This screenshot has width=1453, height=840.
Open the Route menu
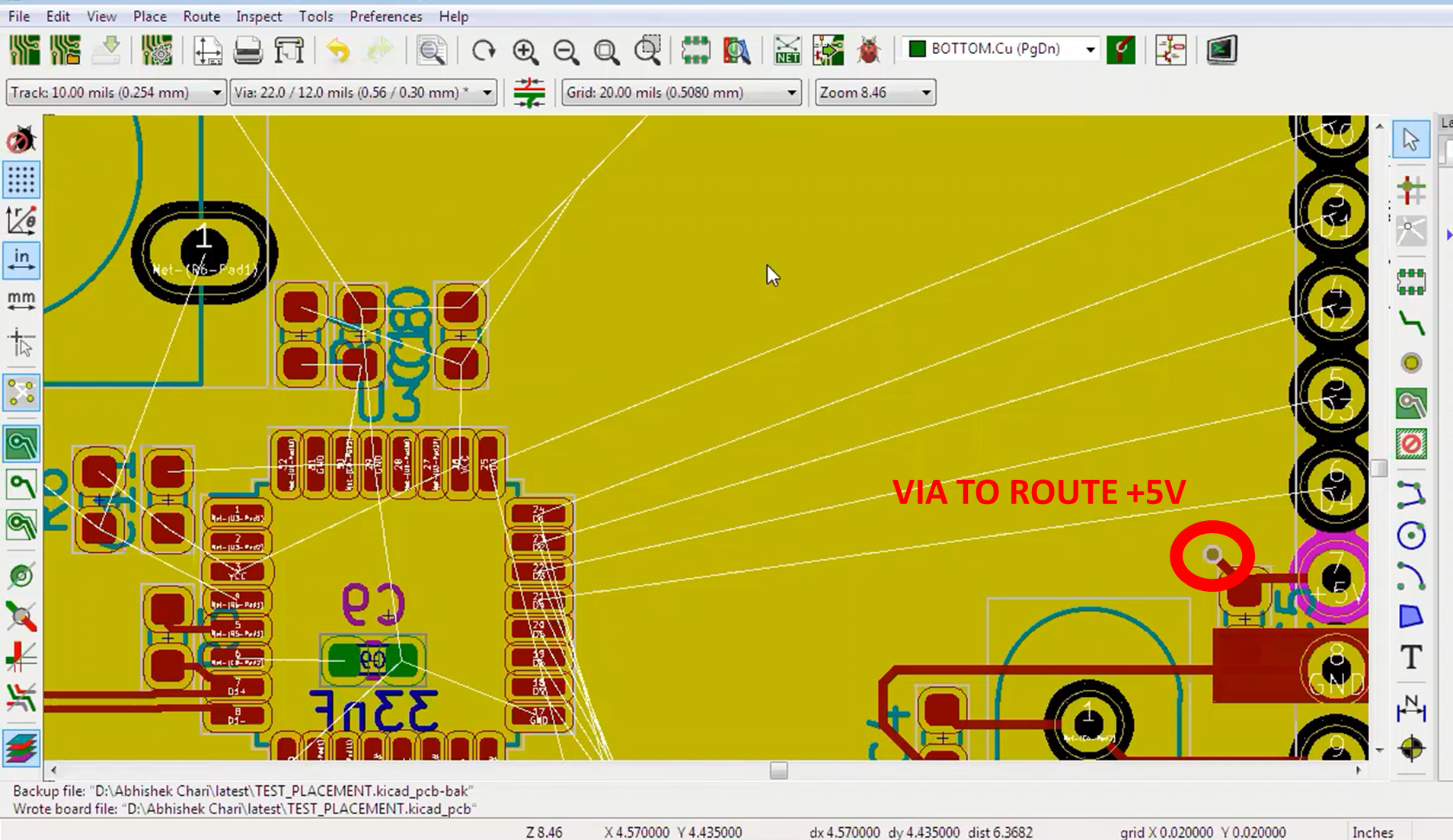point(201,16)
